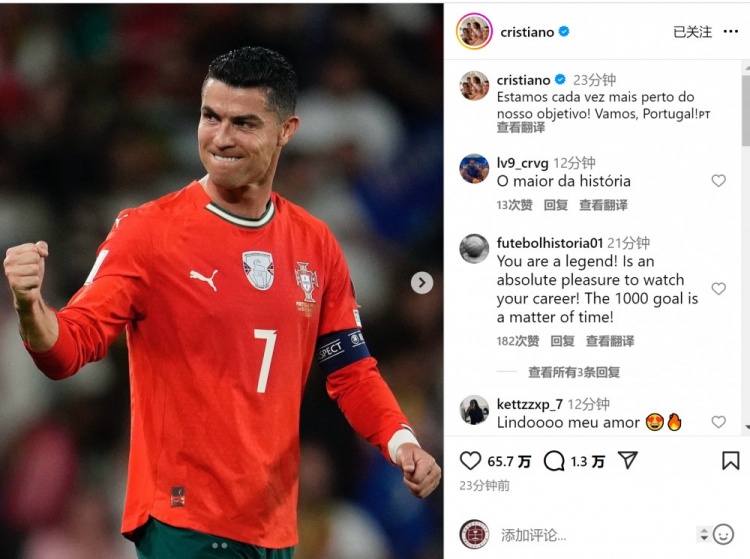Viewport: 750px width, 559px height.
Task: Reply to futebolhistoria01's comment
Action: [x=562, y=341]
